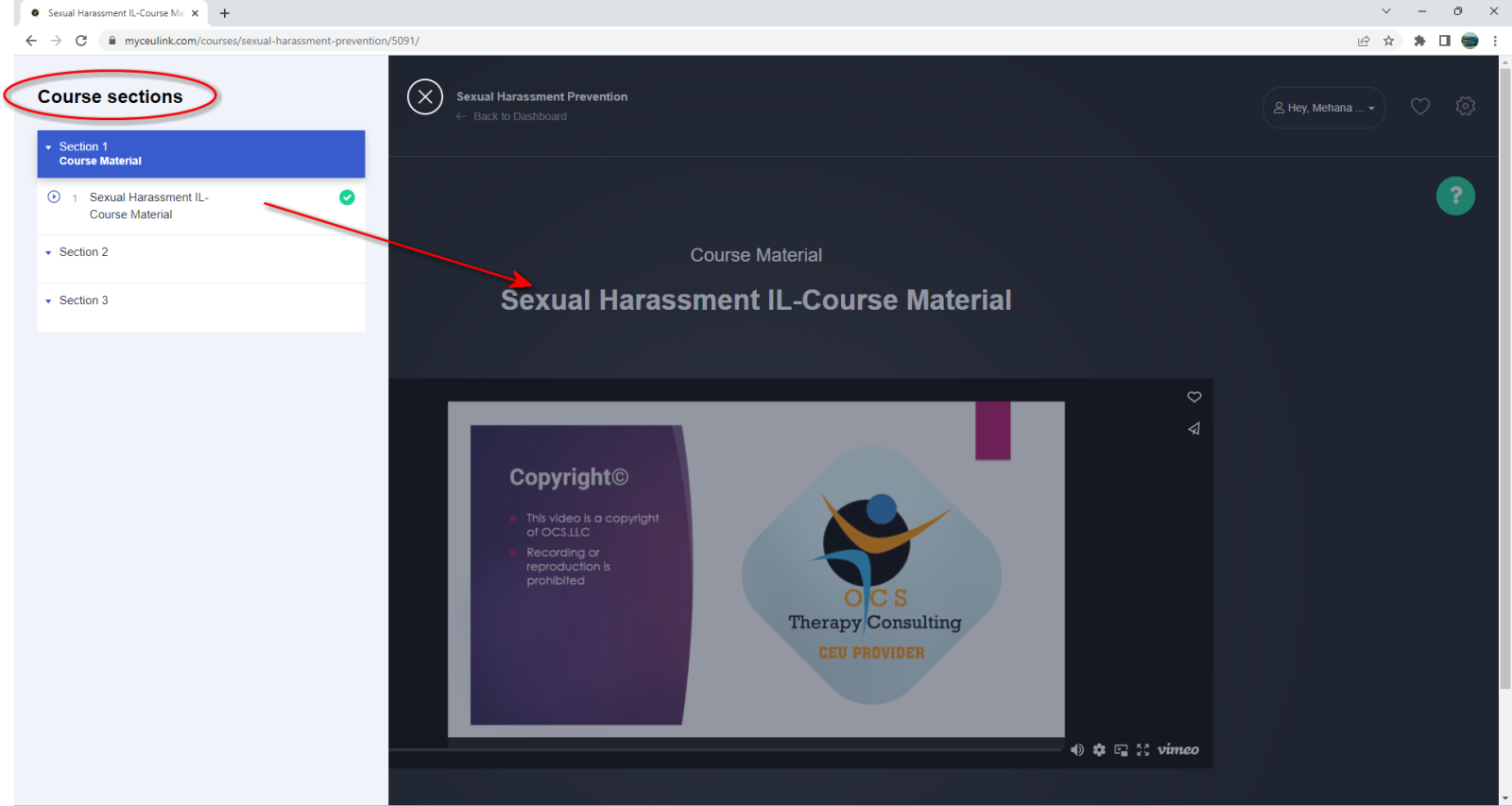Select the Sexual Harassment IL-Course Material lesson
This screenshot has height=806, width=1512.
pyautogui.click(x=148, y=206)
